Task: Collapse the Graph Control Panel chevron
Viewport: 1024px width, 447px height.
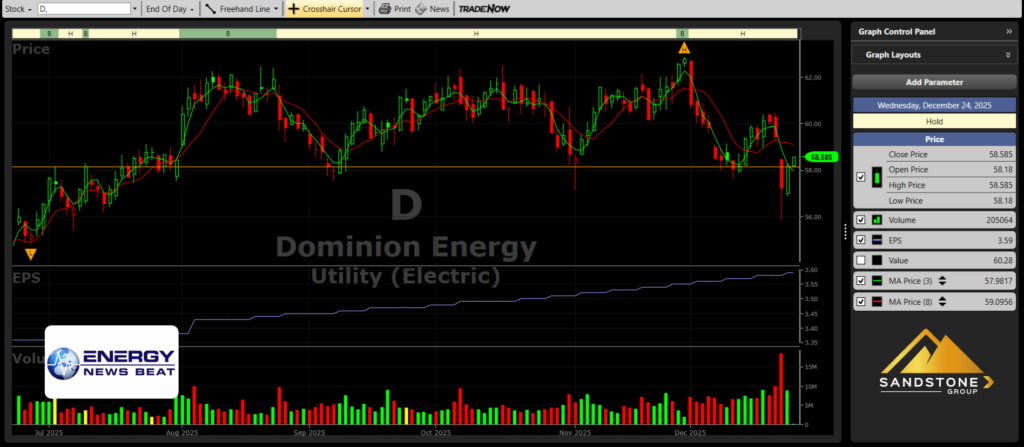Action: 1008,31
